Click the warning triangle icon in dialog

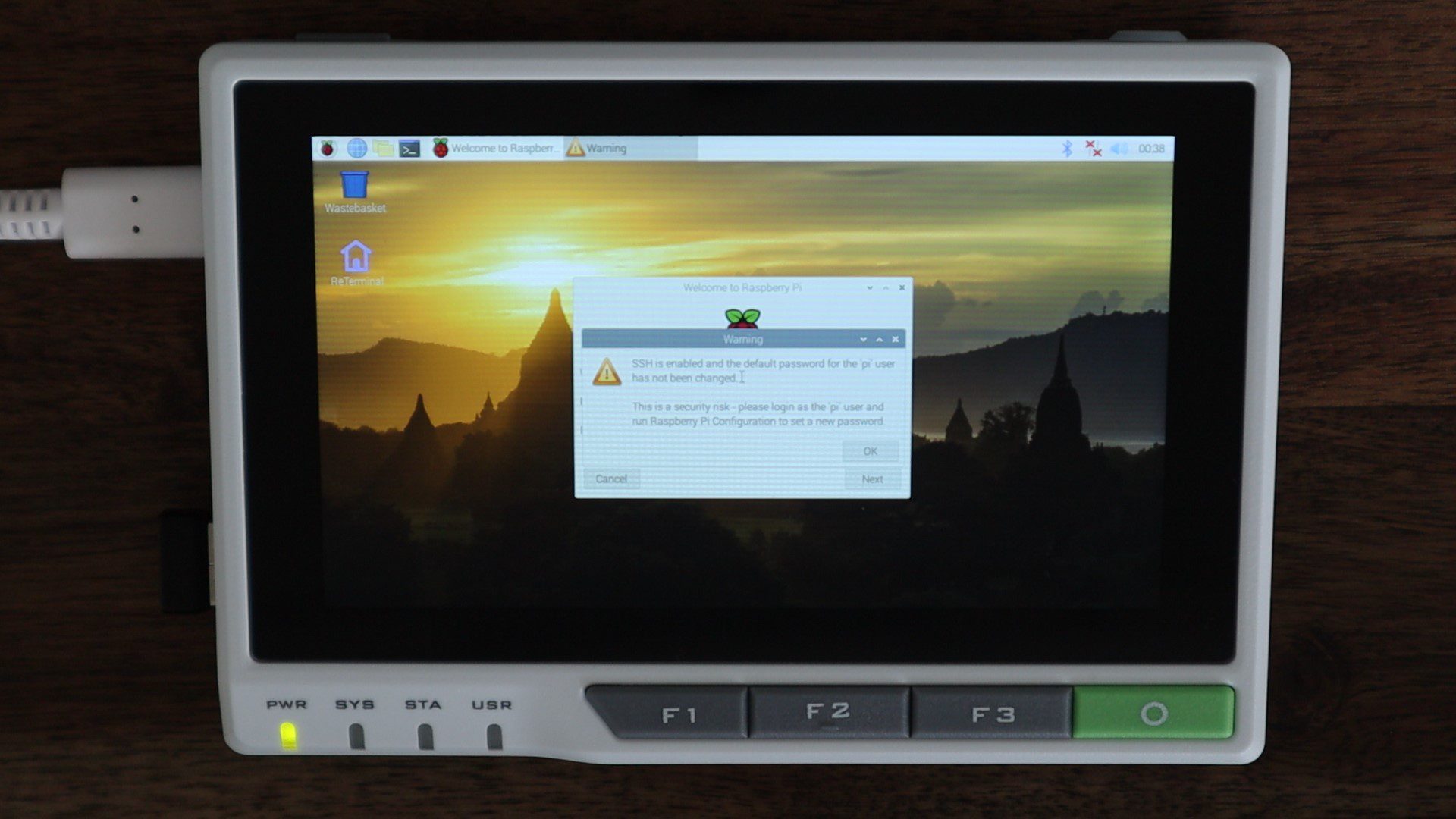pos(606,372)
